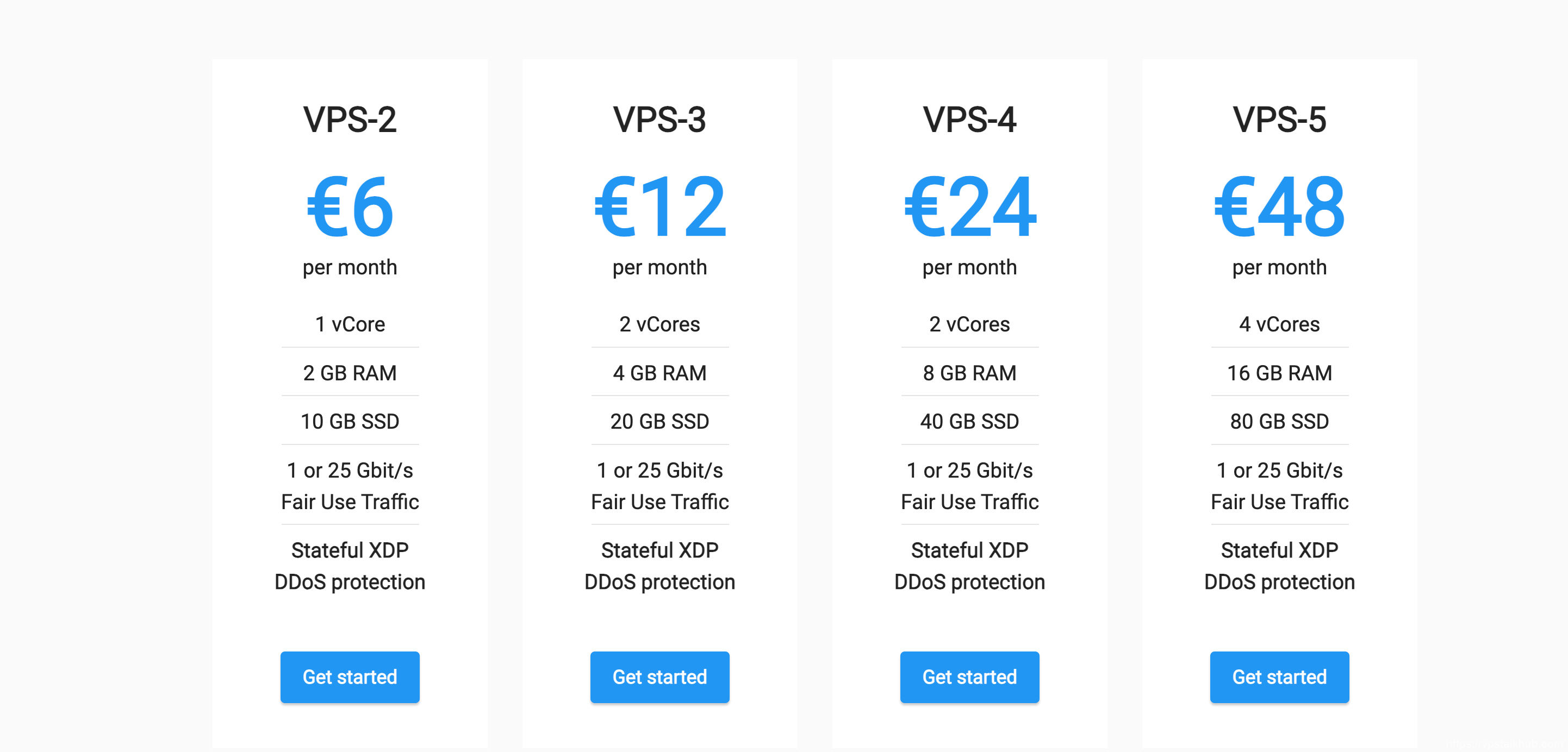Select the VPS-3 plan title

(x=660, y=120)
